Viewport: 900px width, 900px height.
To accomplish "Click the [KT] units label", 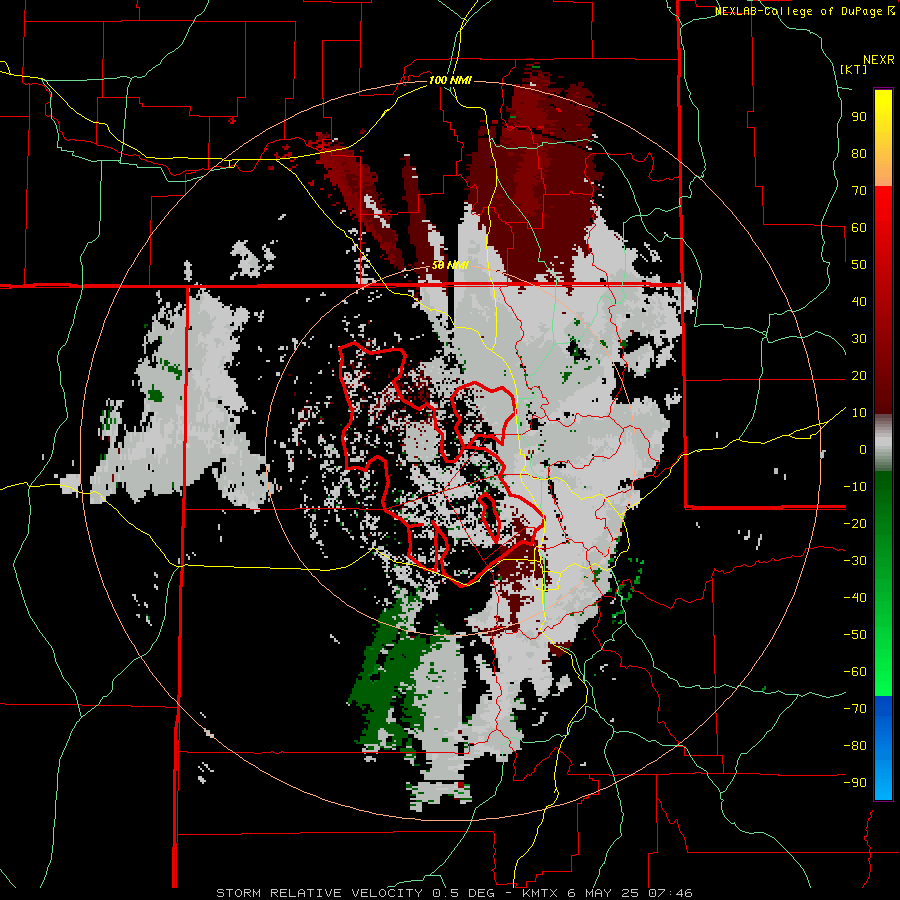I will point(854,69).
